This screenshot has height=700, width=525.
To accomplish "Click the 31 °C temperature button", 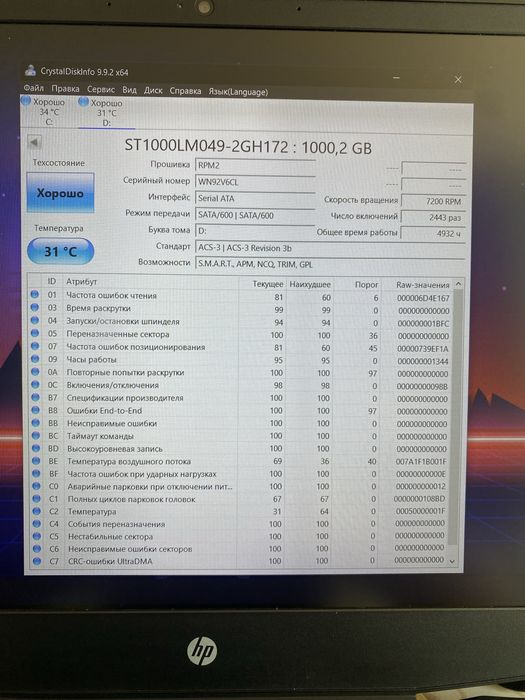I will (x=60, y=251).
